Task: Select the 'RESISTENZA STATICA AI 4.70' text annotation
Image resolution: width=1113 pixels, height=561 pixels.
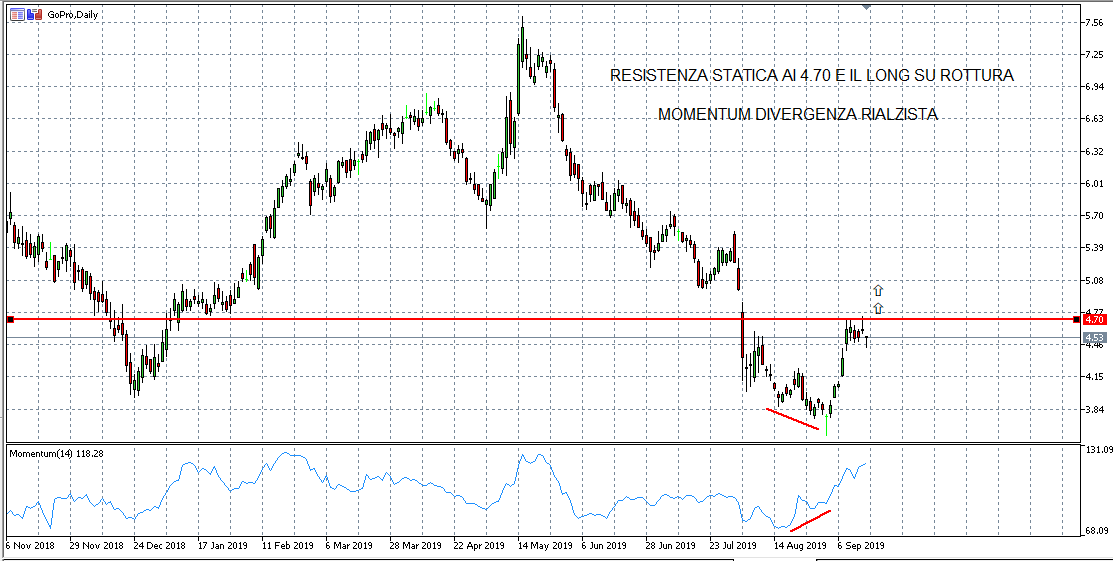Action: tap(811, 76)
